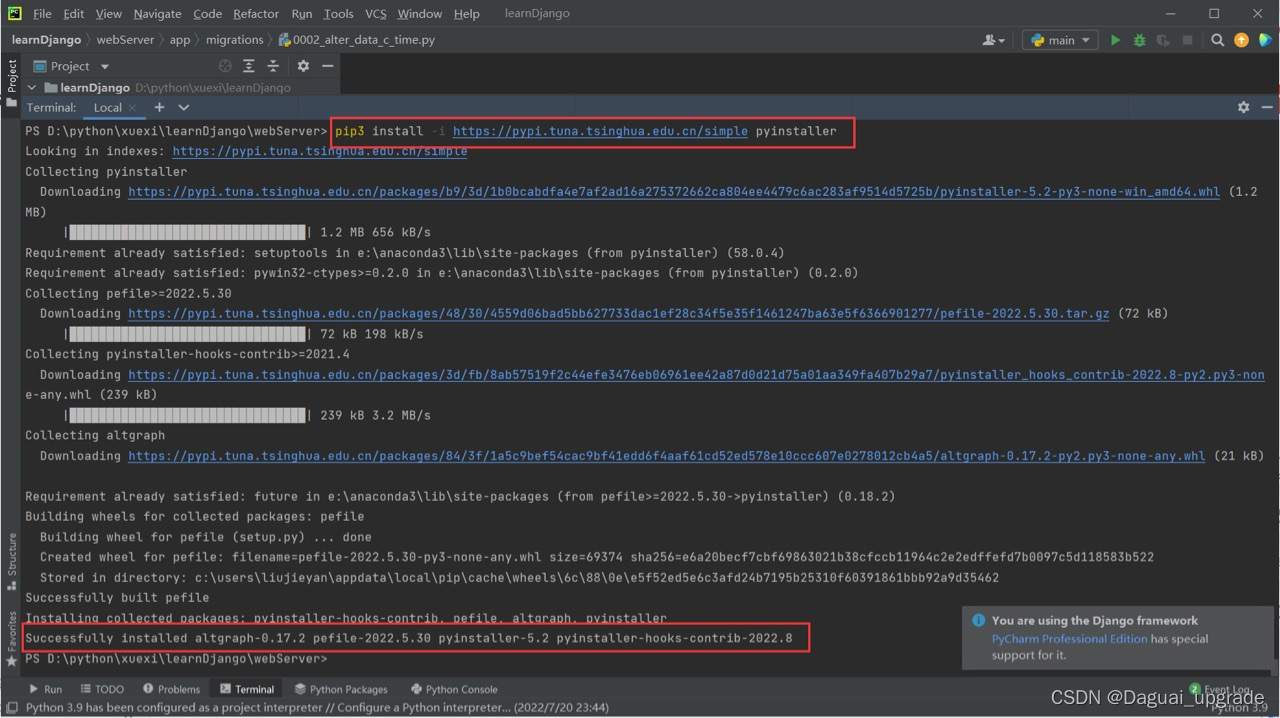
Task: Open the Code menu
Action: 207,14
